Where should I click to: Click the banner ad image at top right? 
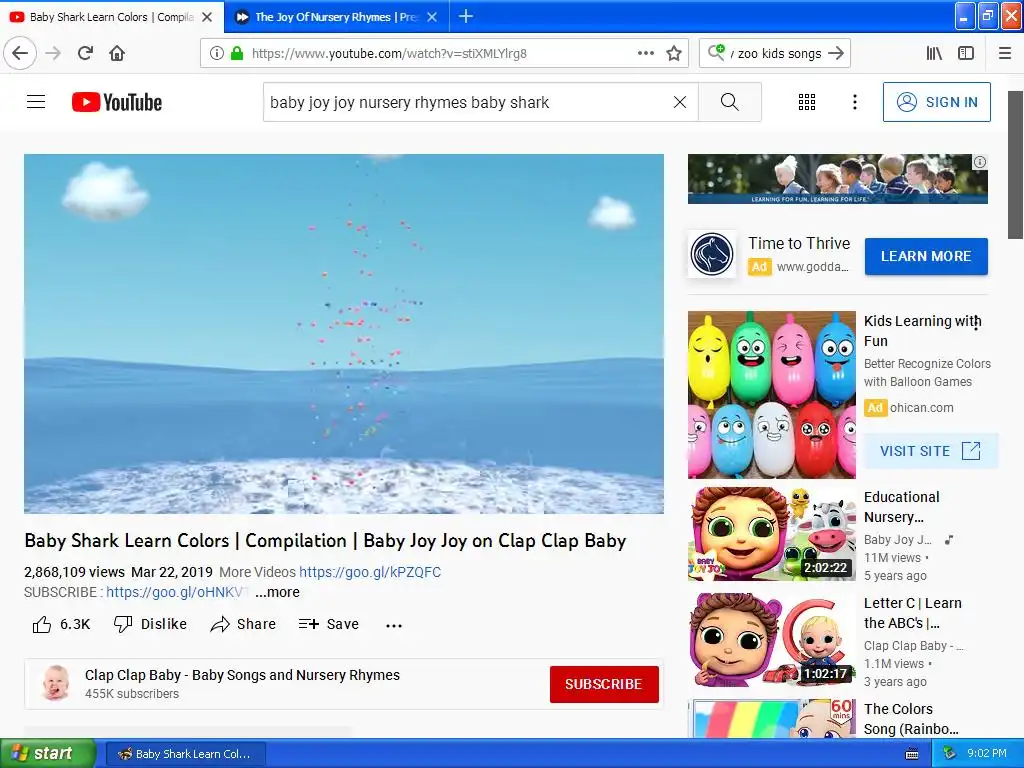point(837,179)
